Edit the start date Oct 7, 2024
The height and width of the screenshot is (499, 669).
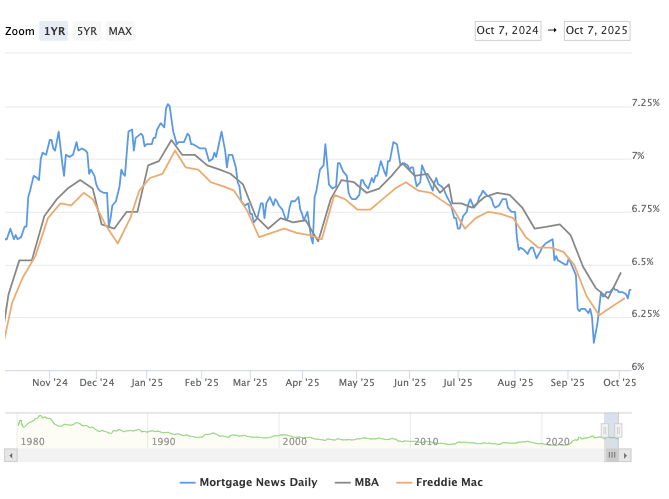point(507,31)
